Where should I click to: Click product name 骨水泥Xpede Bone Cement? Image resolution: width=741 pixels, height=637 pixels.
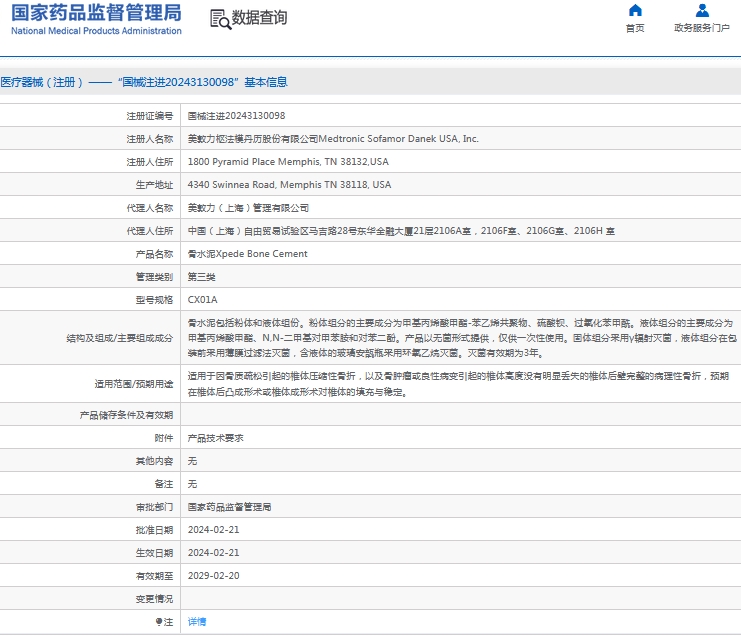tap(248, 254)
